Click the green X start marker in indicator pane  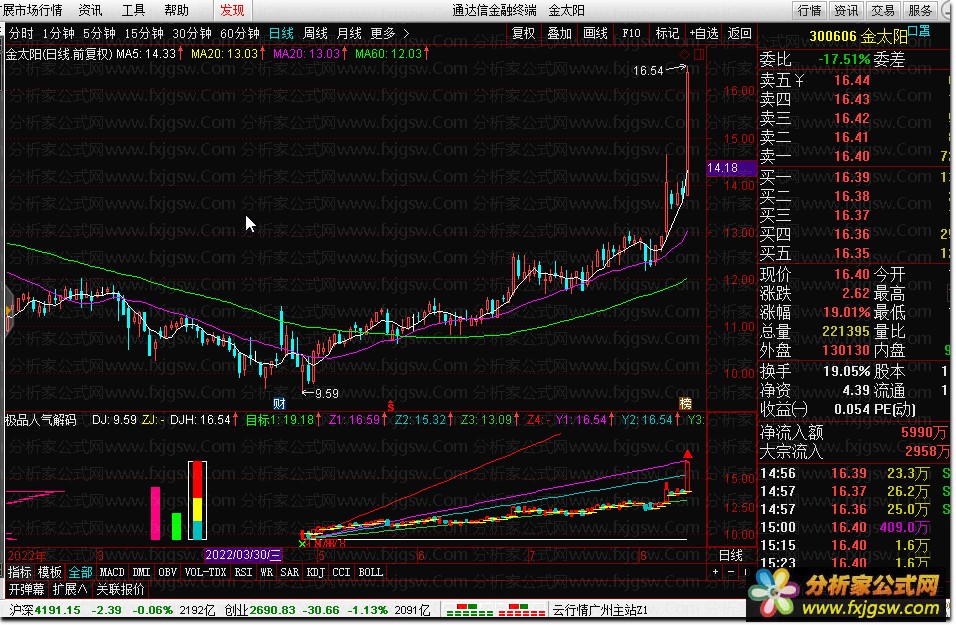302,543
